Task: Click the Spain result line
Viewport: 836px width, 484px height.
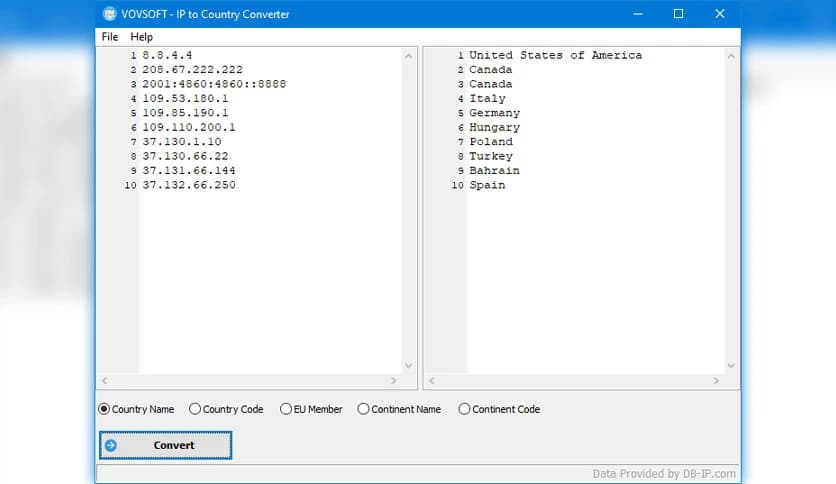Action: (x=487, y=185)
